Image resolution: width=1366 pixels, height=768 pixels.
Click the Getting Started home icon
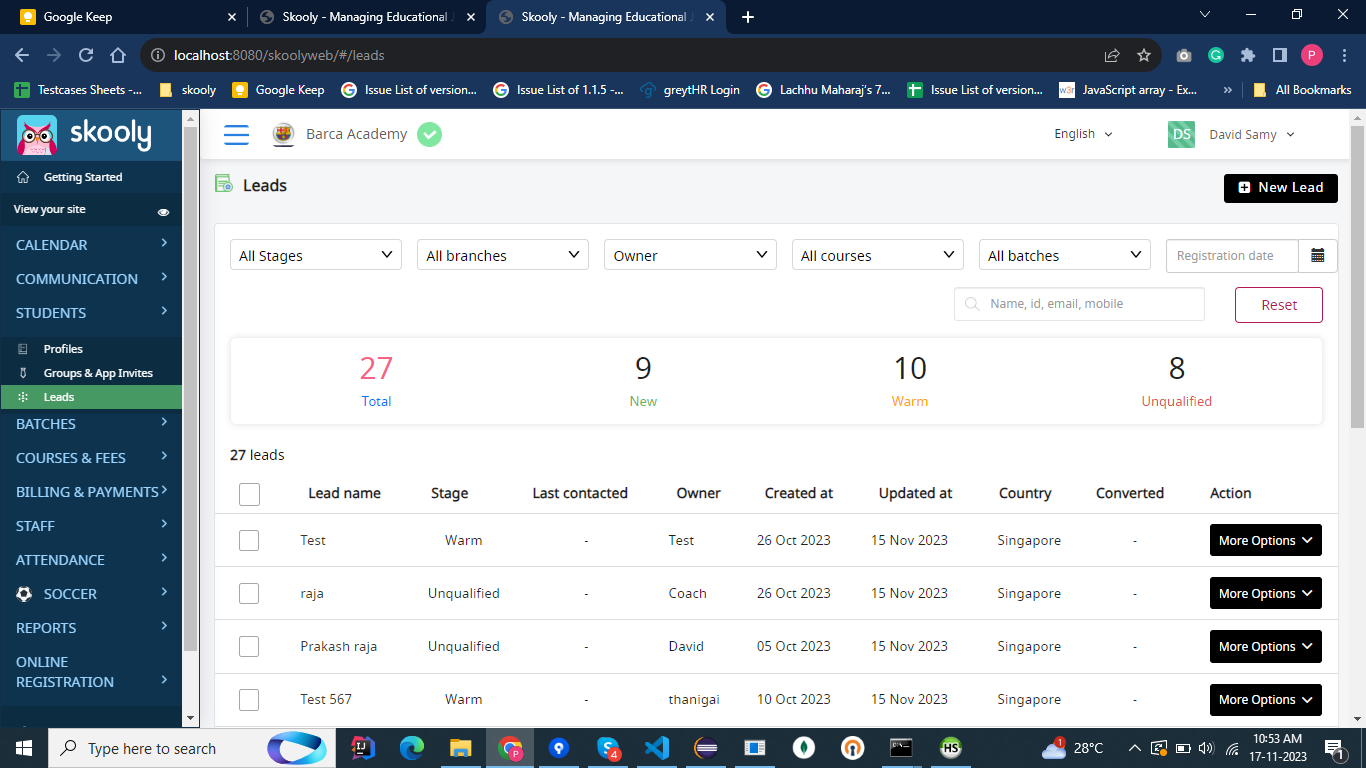23,177
